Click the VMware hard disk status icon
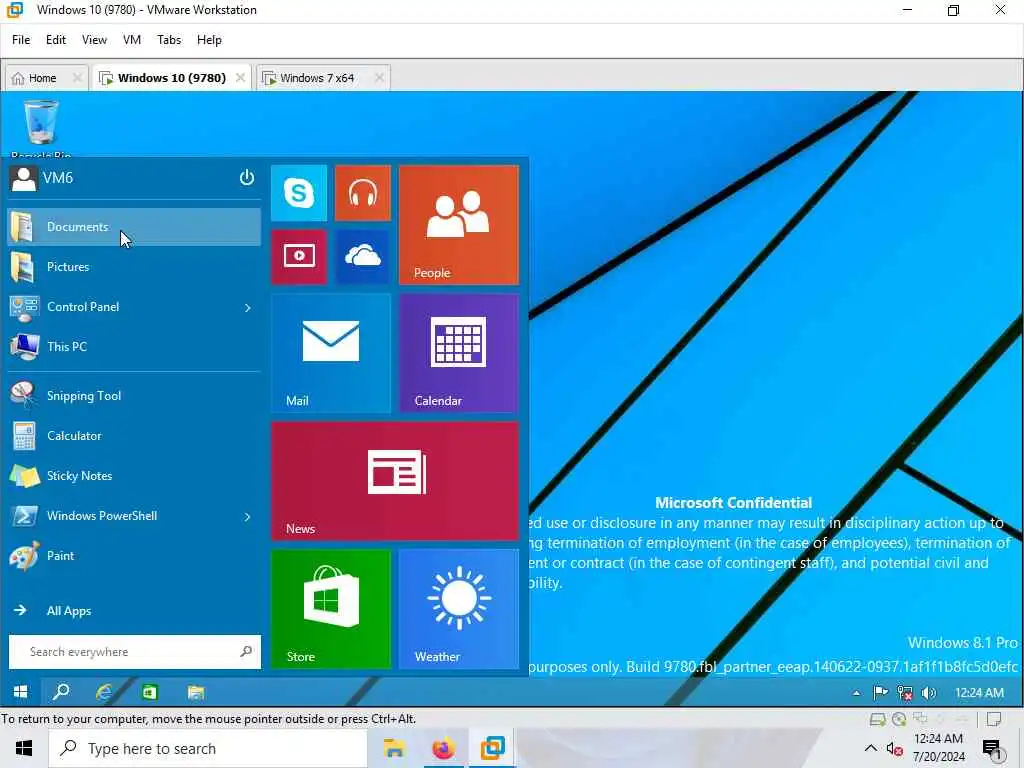1024x768 pixels. [x=877, y=720]
